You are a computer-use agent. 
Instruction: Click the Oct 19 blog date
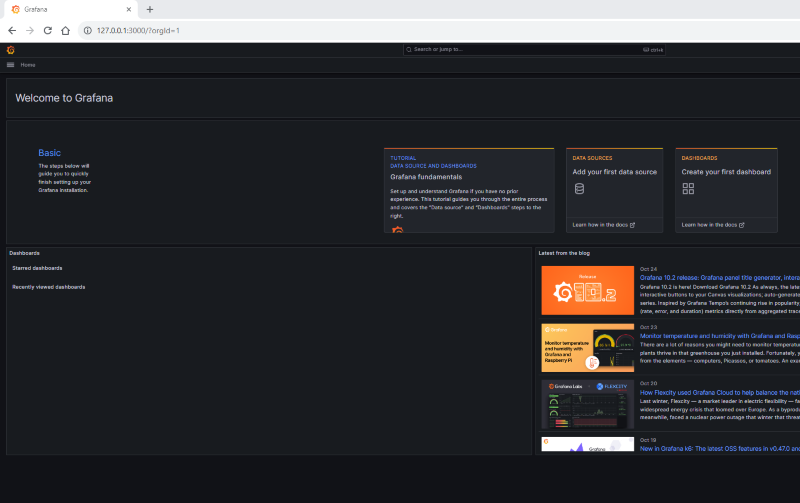(x=648, y=440)
